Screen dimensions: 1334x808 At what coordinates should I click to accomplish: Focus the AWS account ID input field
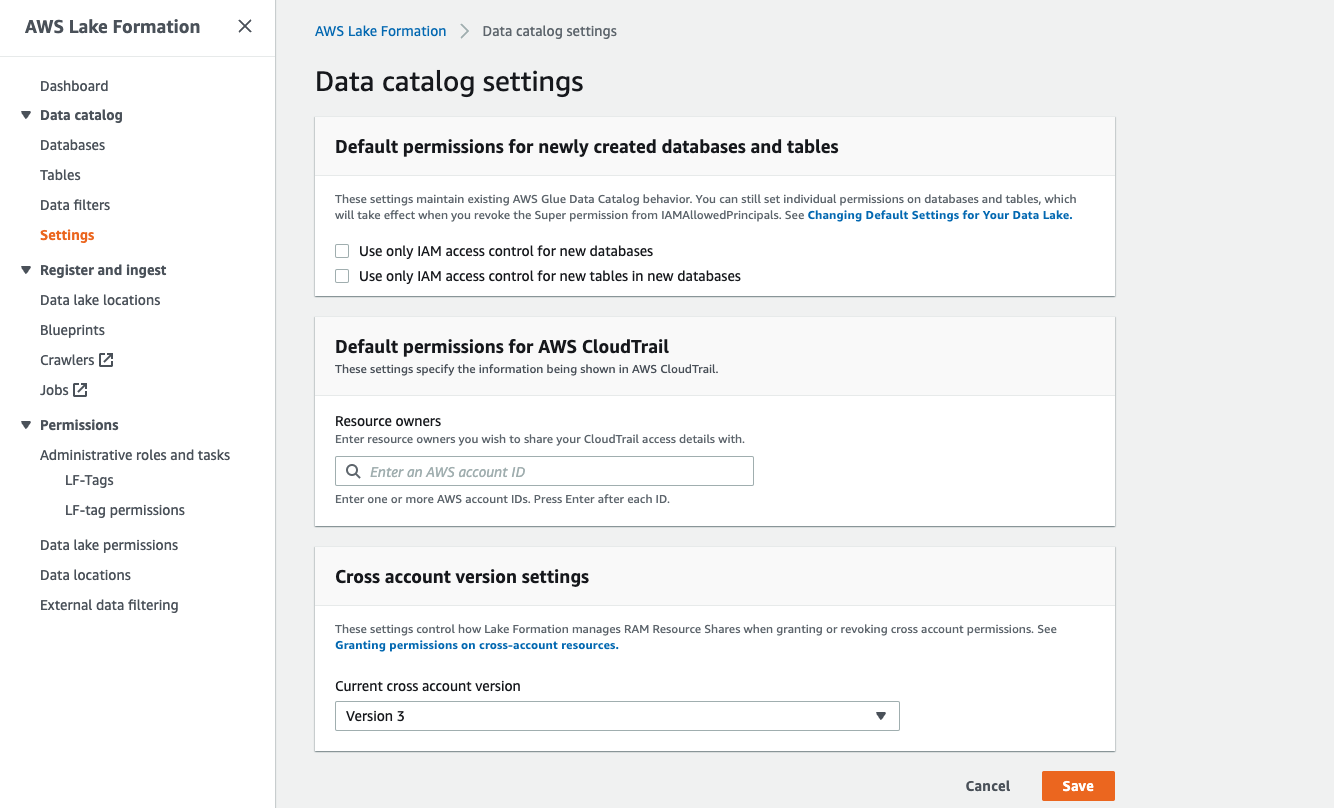pos(555,472)
